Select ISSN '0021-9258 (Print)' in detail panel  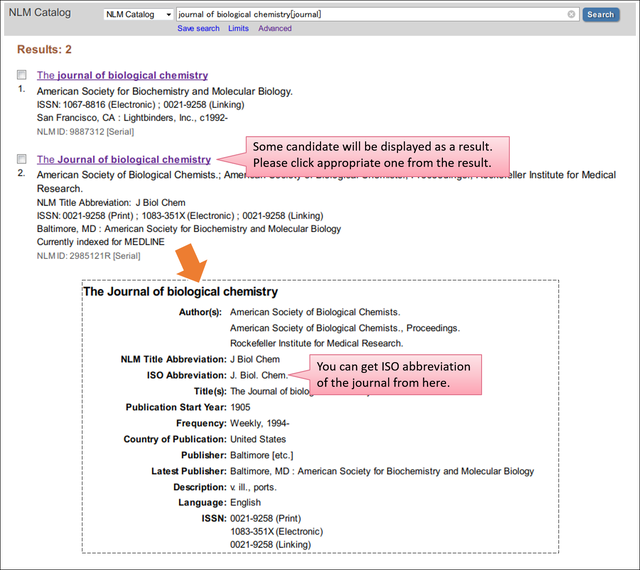click(266, 519)
